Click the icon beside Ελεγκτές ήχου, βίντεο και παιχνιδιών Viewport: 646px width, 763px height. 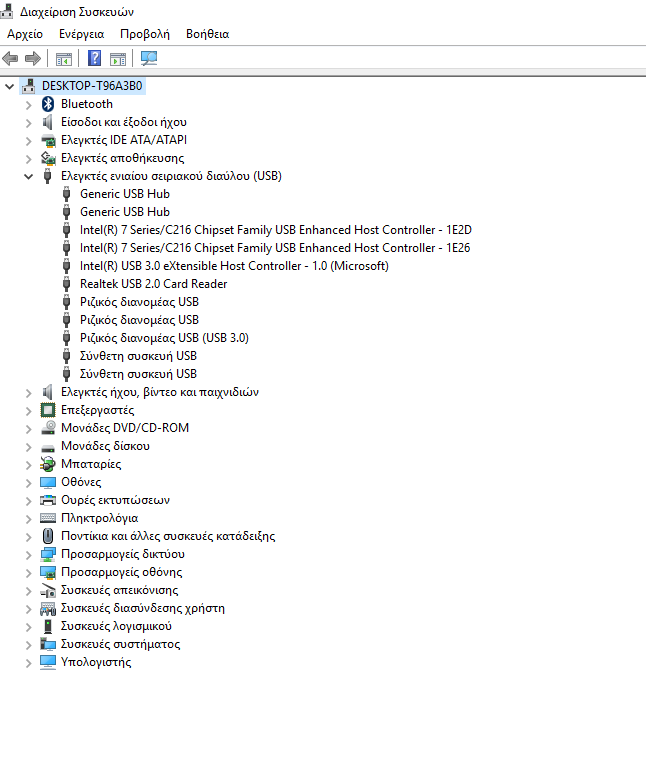point(48,392)
